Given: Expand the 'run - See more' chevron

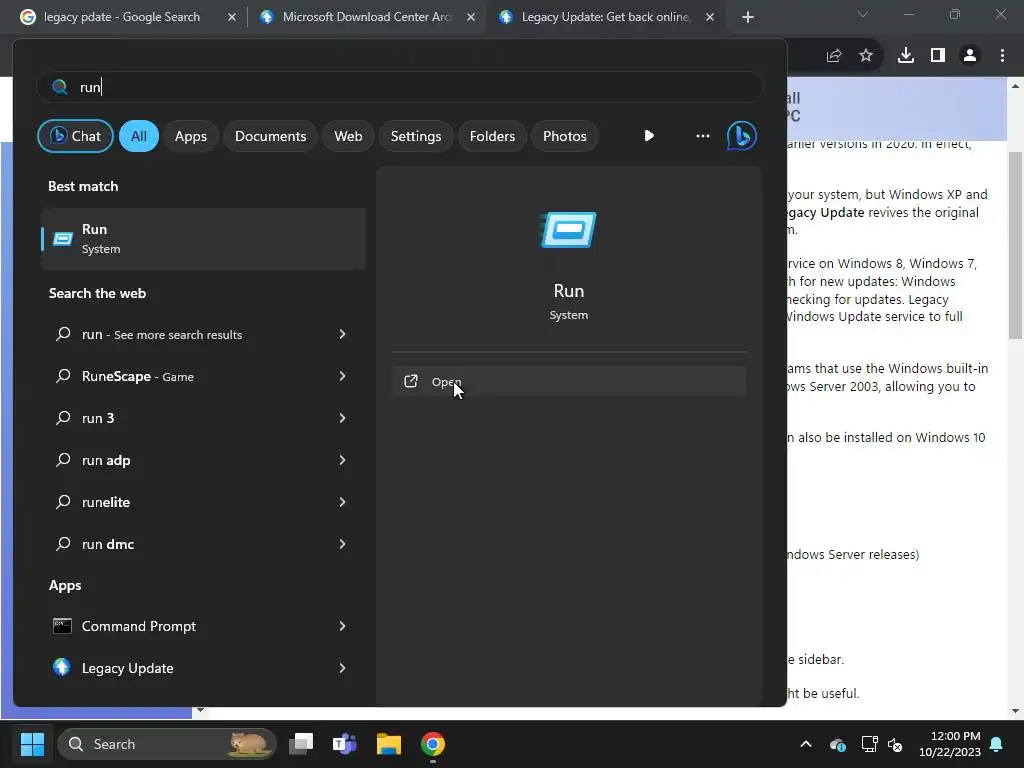Looking at the screenshot, I should [x=342, y=334].
